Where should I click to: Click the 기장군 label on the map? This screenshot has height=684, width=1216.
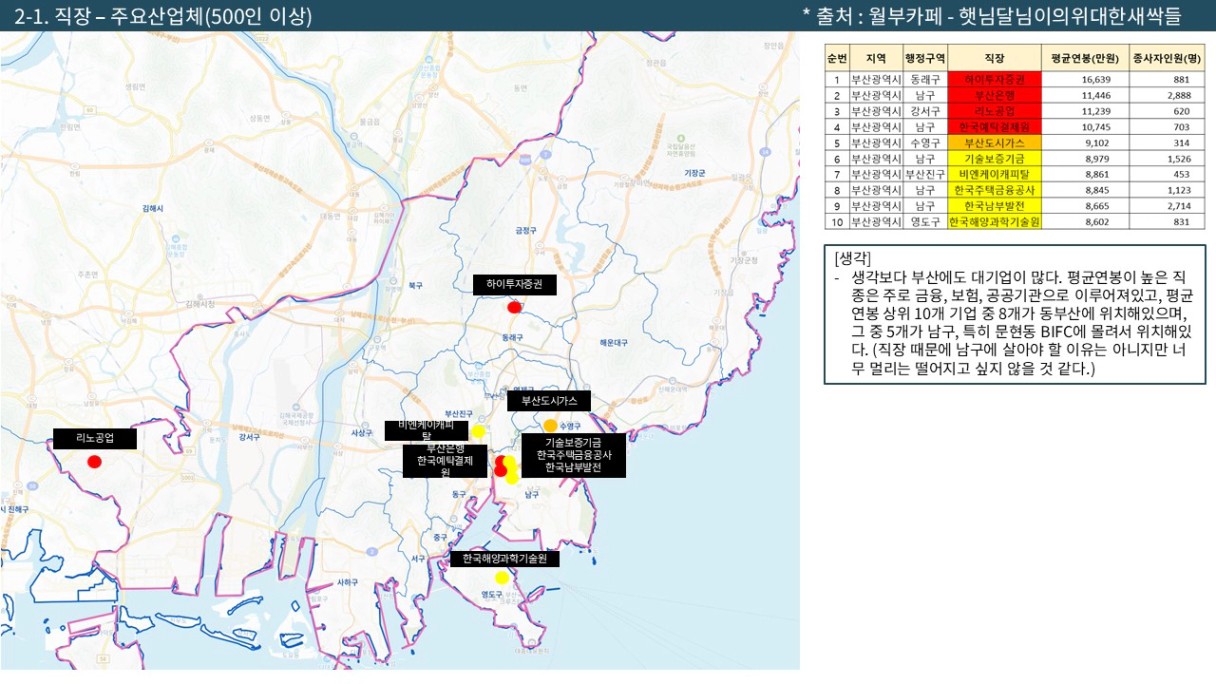point(695,172)
